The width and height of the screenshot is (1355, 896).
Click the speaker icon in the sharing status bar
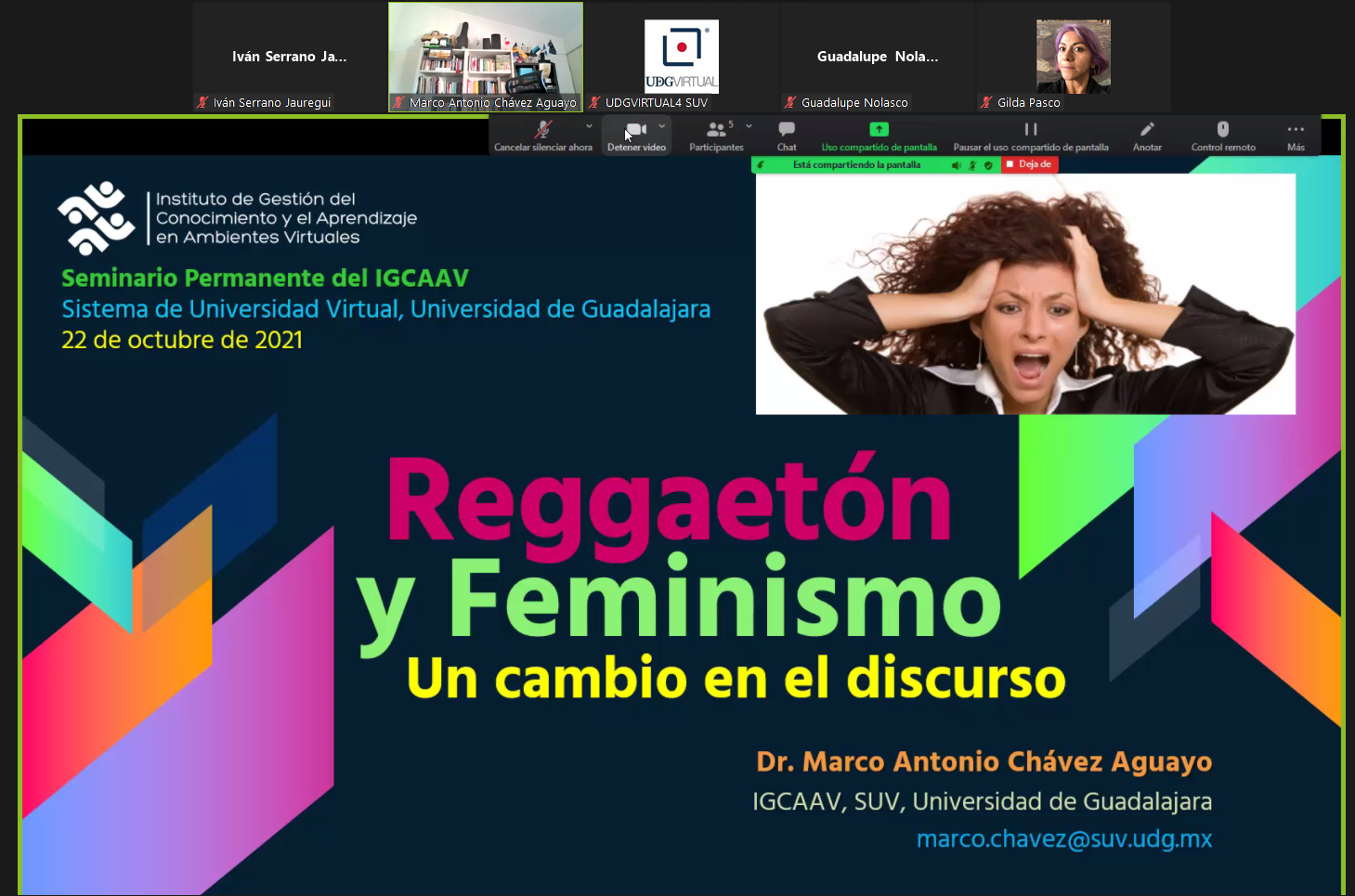click(956, 165)
